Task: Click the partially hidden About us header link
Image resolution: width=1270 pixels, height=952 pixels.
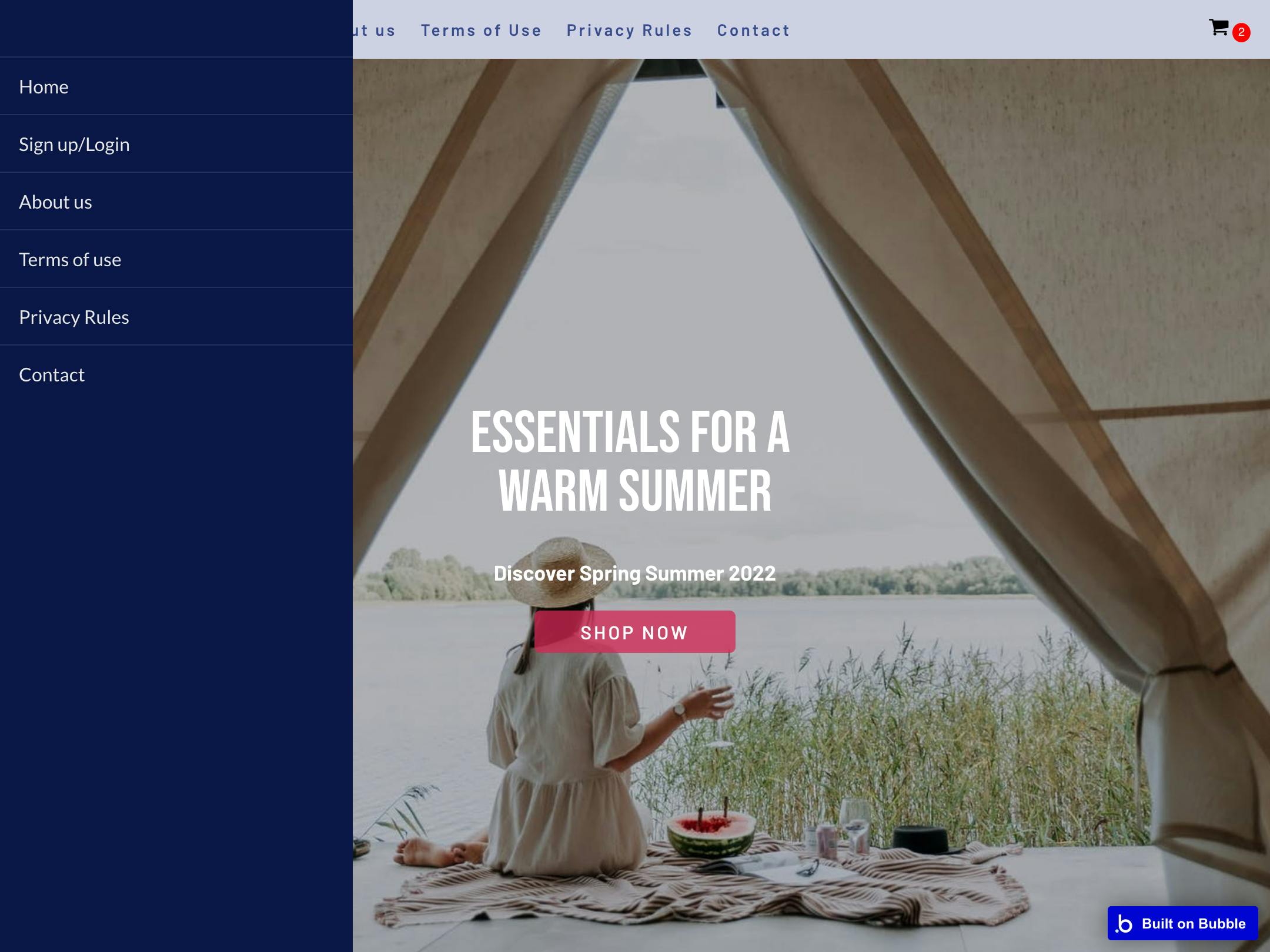Action: [x=375, y=31]
